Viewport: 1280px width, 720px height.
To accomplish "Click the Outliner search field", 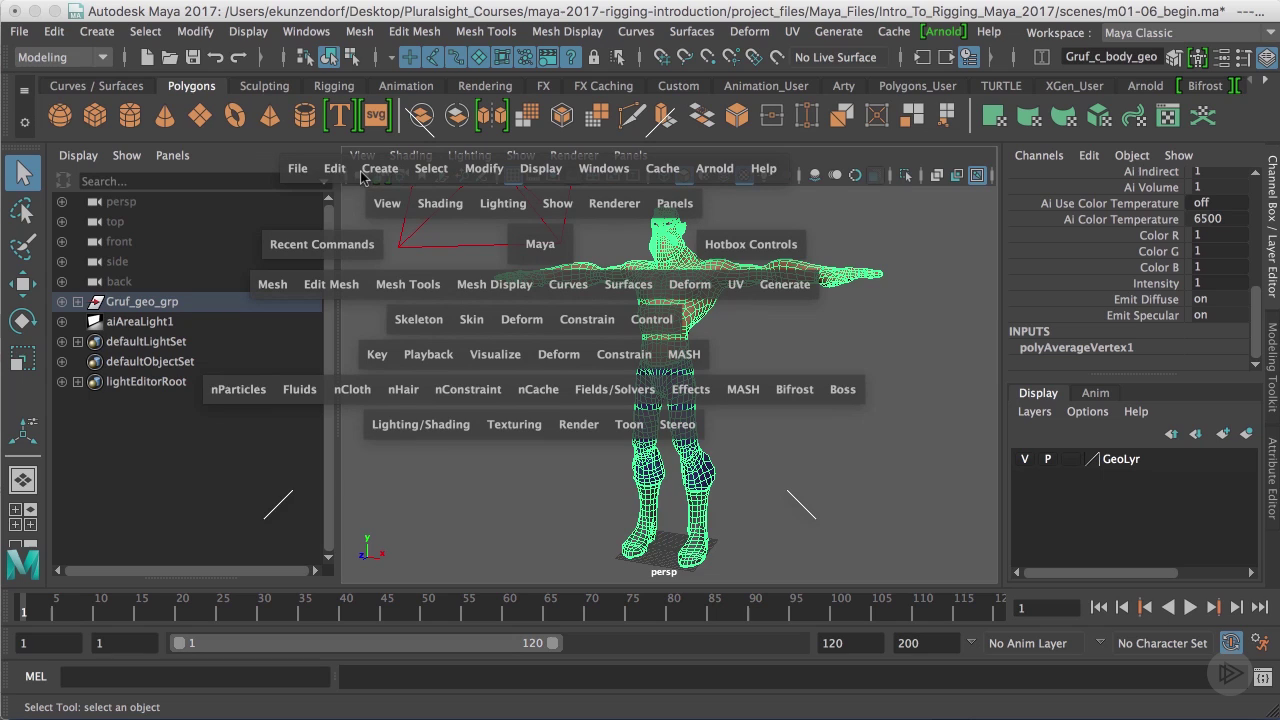I will point(200,181).
